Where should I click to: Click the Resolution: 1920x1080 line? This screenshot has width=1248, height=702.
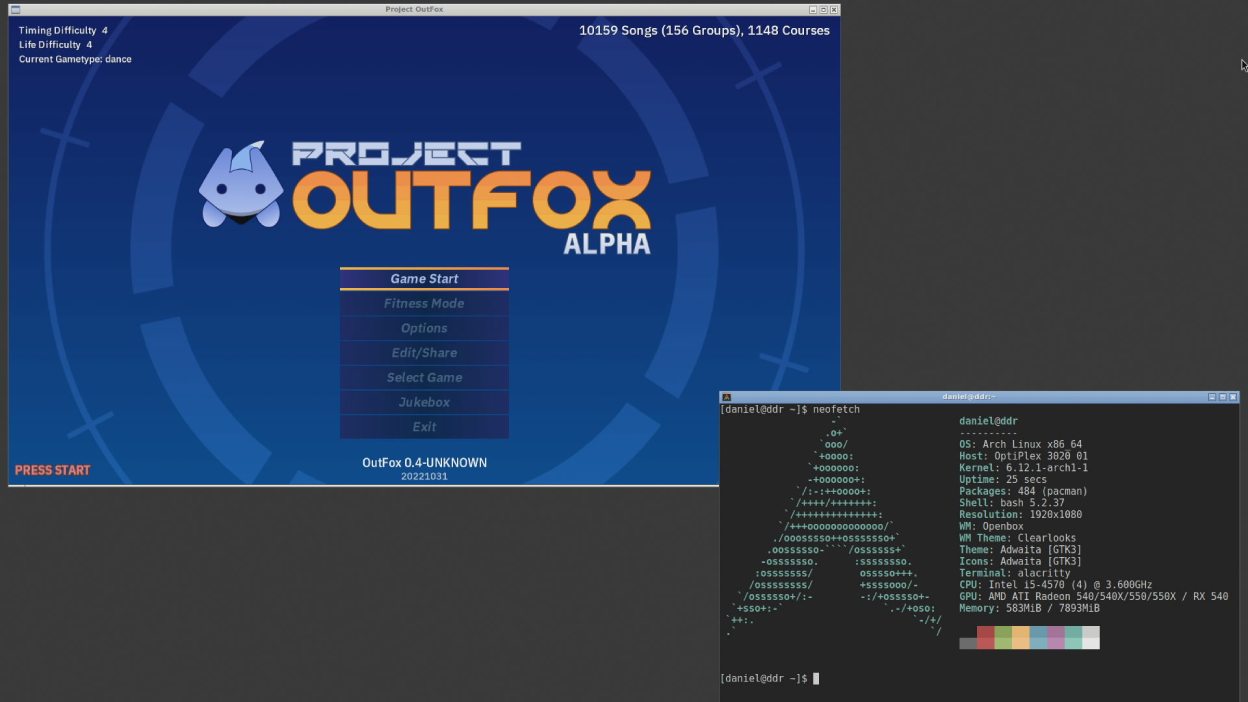click(1020, 515)
